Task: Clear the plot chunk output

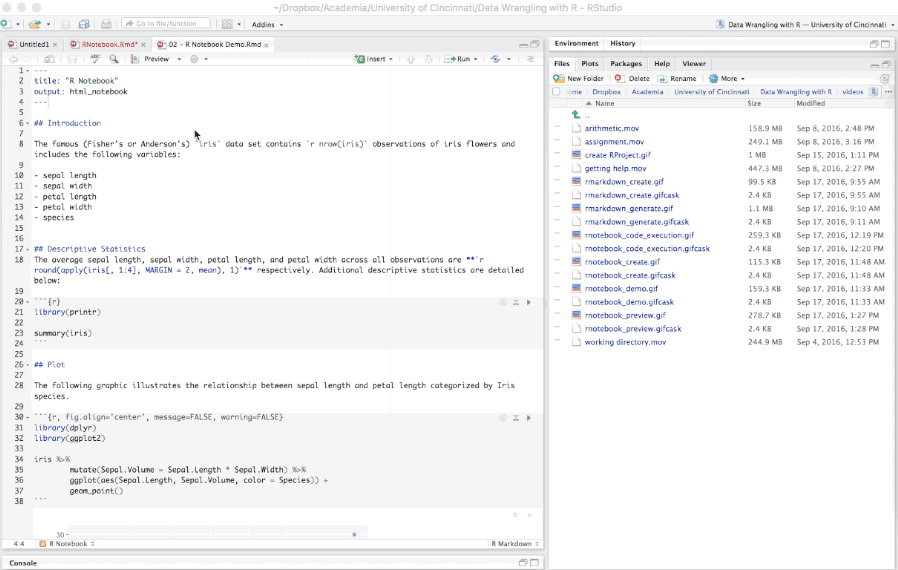Action: tap(529, 515)
